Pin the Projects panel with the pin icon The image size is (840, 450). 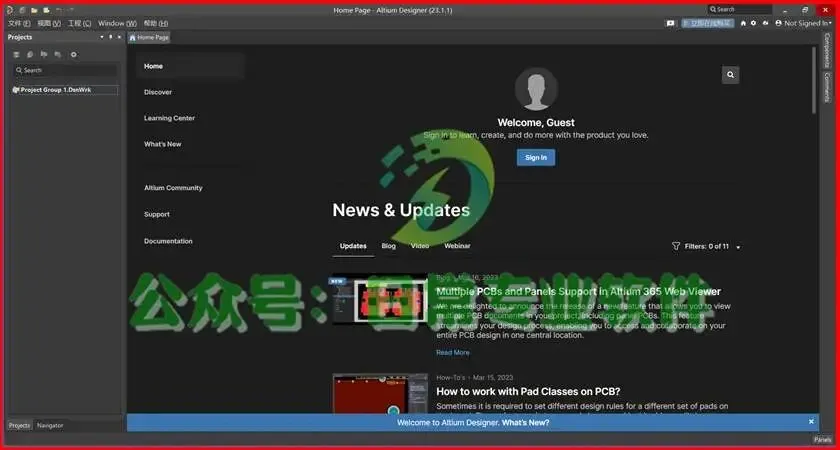pyautogui.click(x=111, y=37)
